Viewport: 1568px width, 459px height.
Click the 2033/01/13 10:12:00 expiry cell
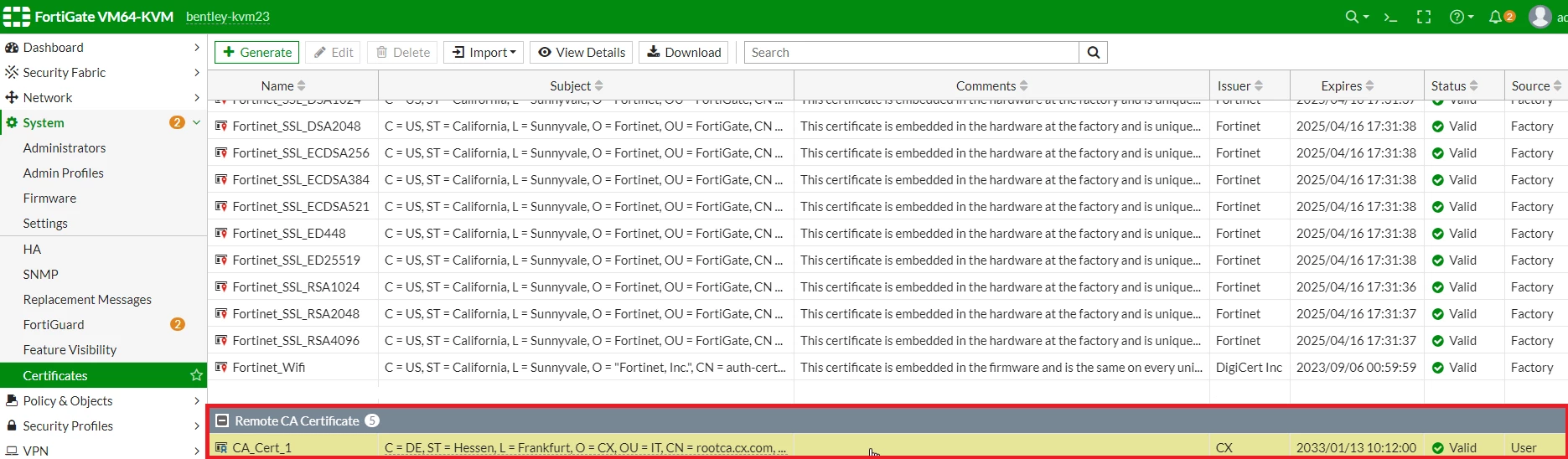coord(1356,448)
